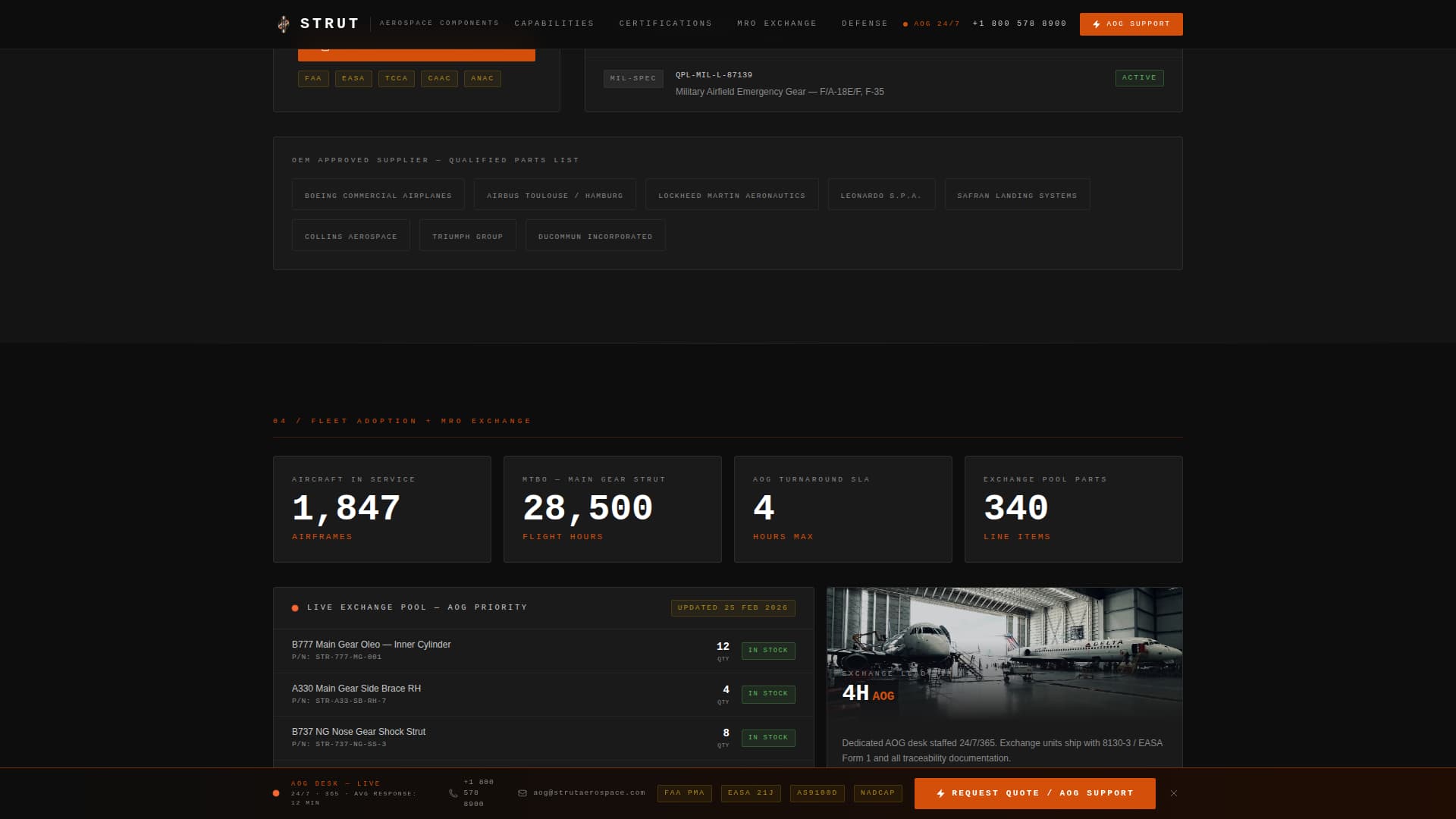Click the REQUEST QUOTE / AOG SUPPORT button
This screenshot has height=819, width=1456.
click(1034, 793)
